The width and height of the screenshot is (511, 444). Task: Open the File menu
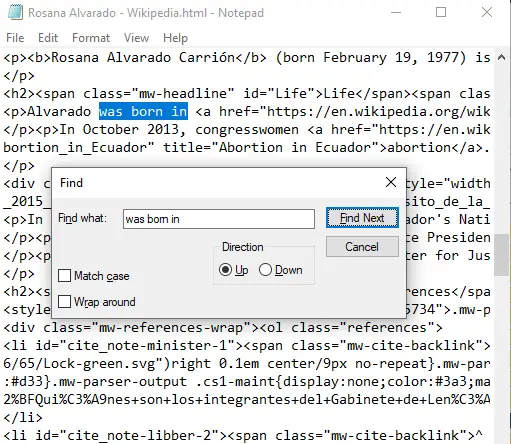point(15,38)
